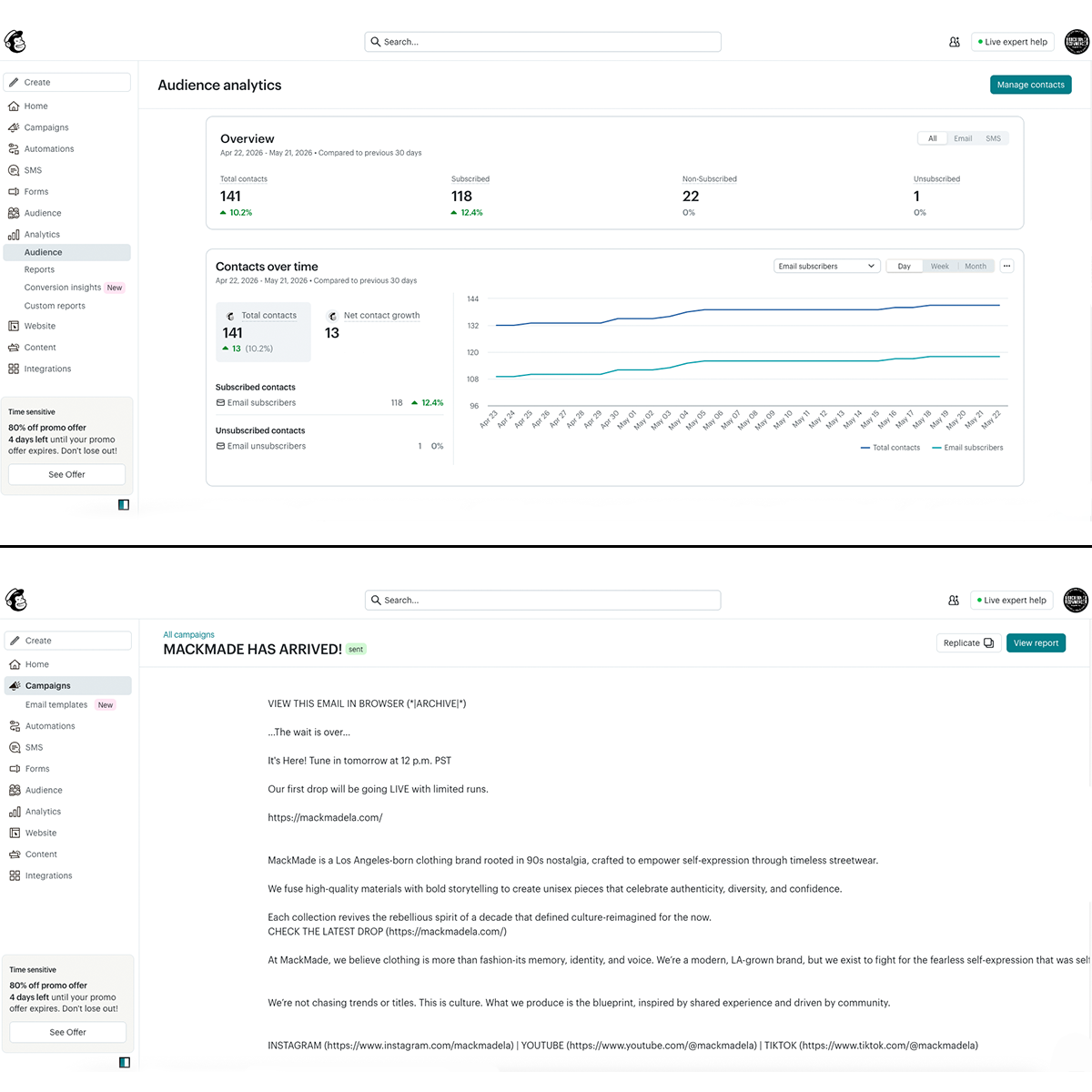Click Email unsubscribers row text
The height and width of the screenshot is (1092, 1092).
point(267,446)
